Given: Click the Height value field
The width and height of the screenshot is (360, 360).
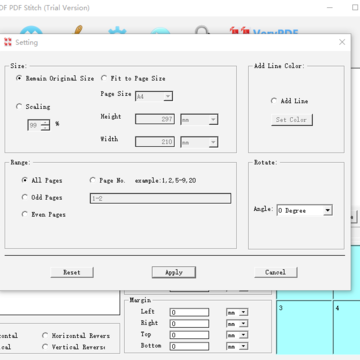Looking at the screenshot, I should click(x=155, y=119).
